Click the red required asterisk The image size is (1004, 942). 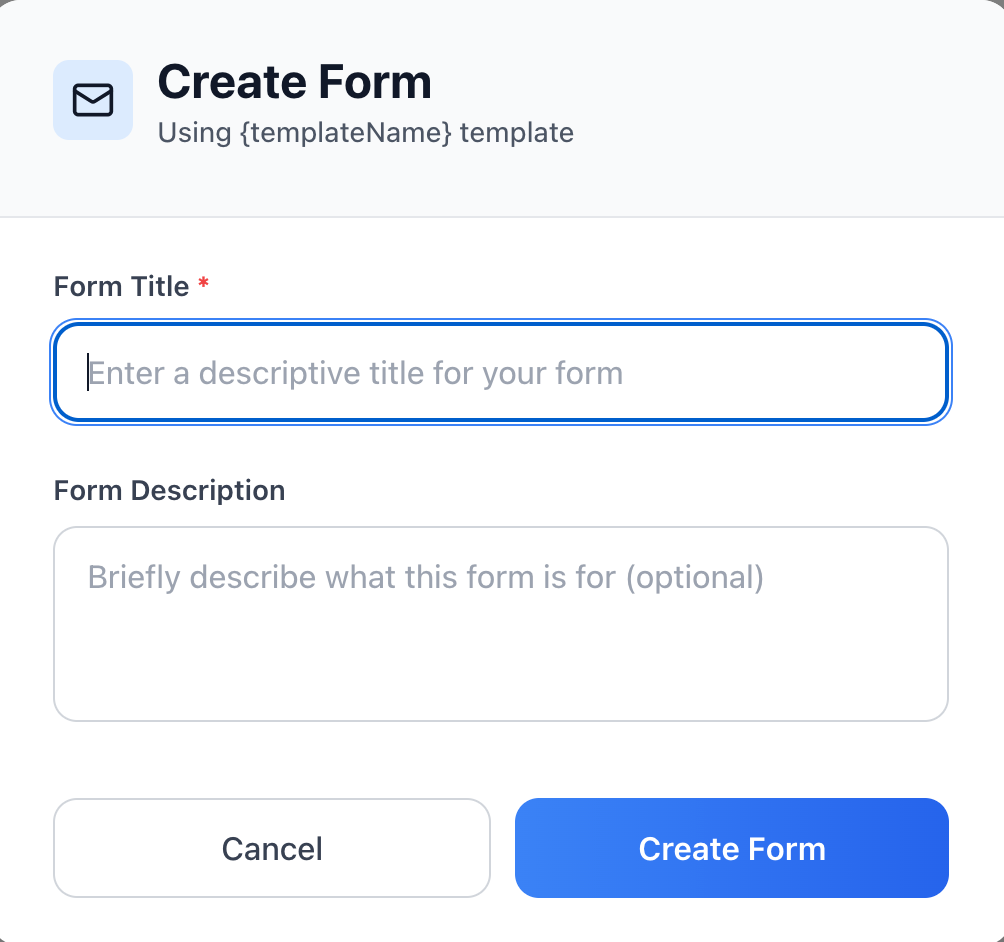click(x=204, y=285)
